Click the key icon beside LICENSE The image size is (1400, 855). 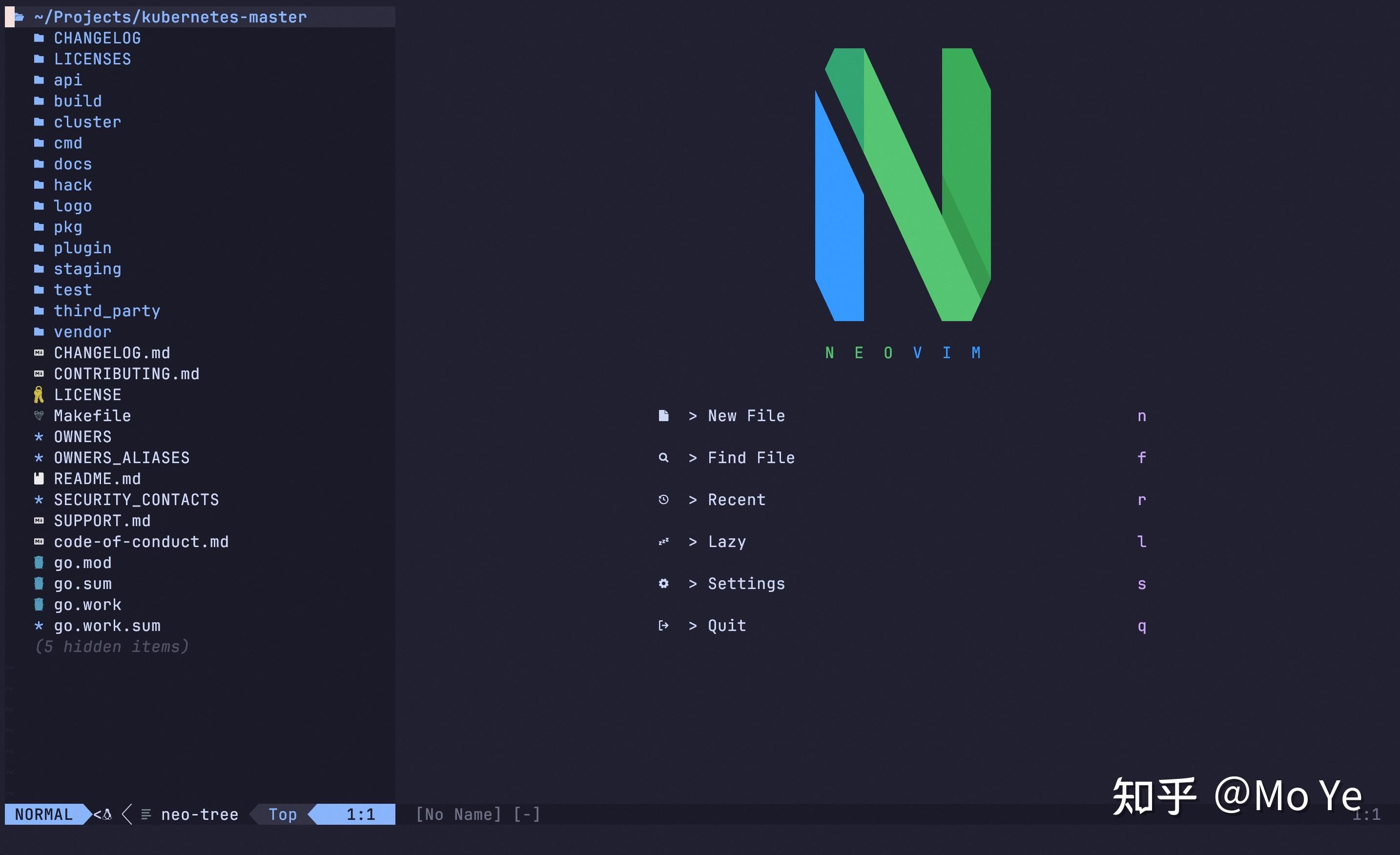coord(39,394)
